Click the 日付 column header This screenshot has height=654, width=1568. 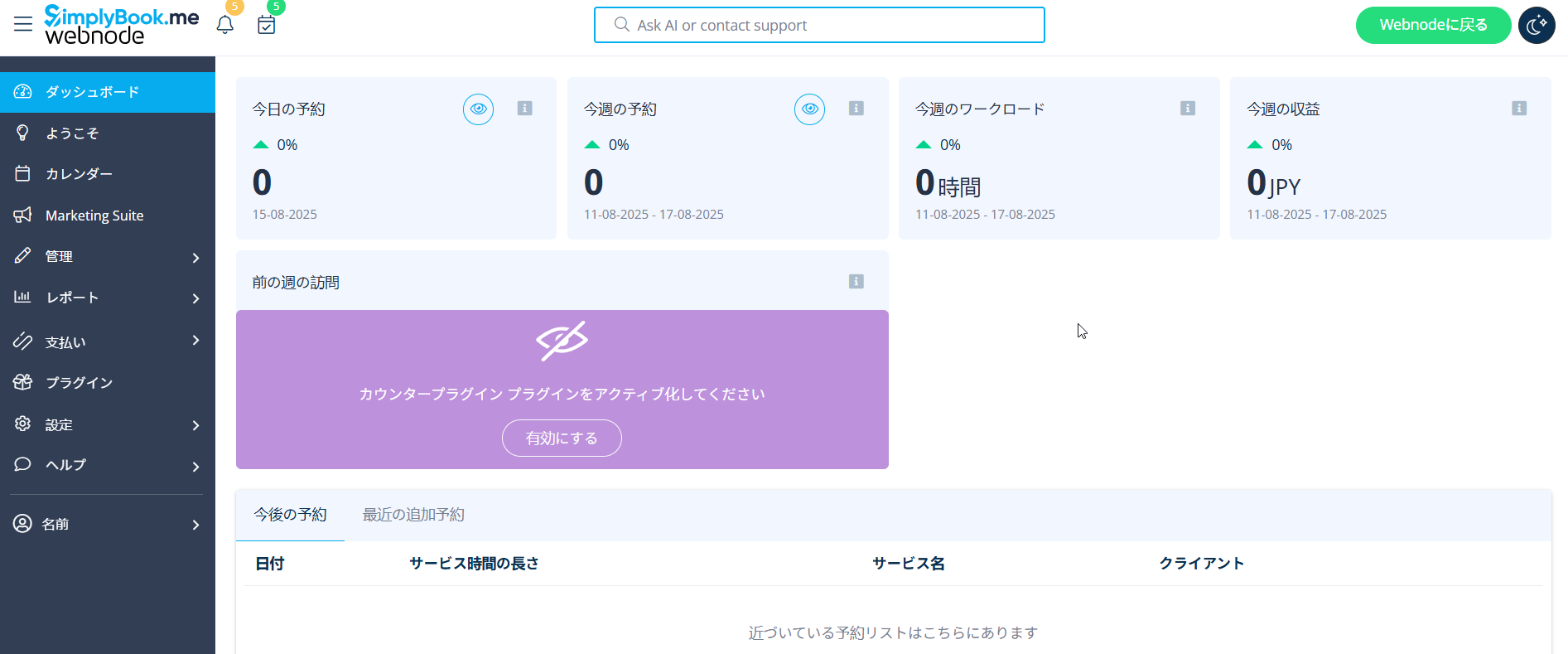[x=270, y=564]
